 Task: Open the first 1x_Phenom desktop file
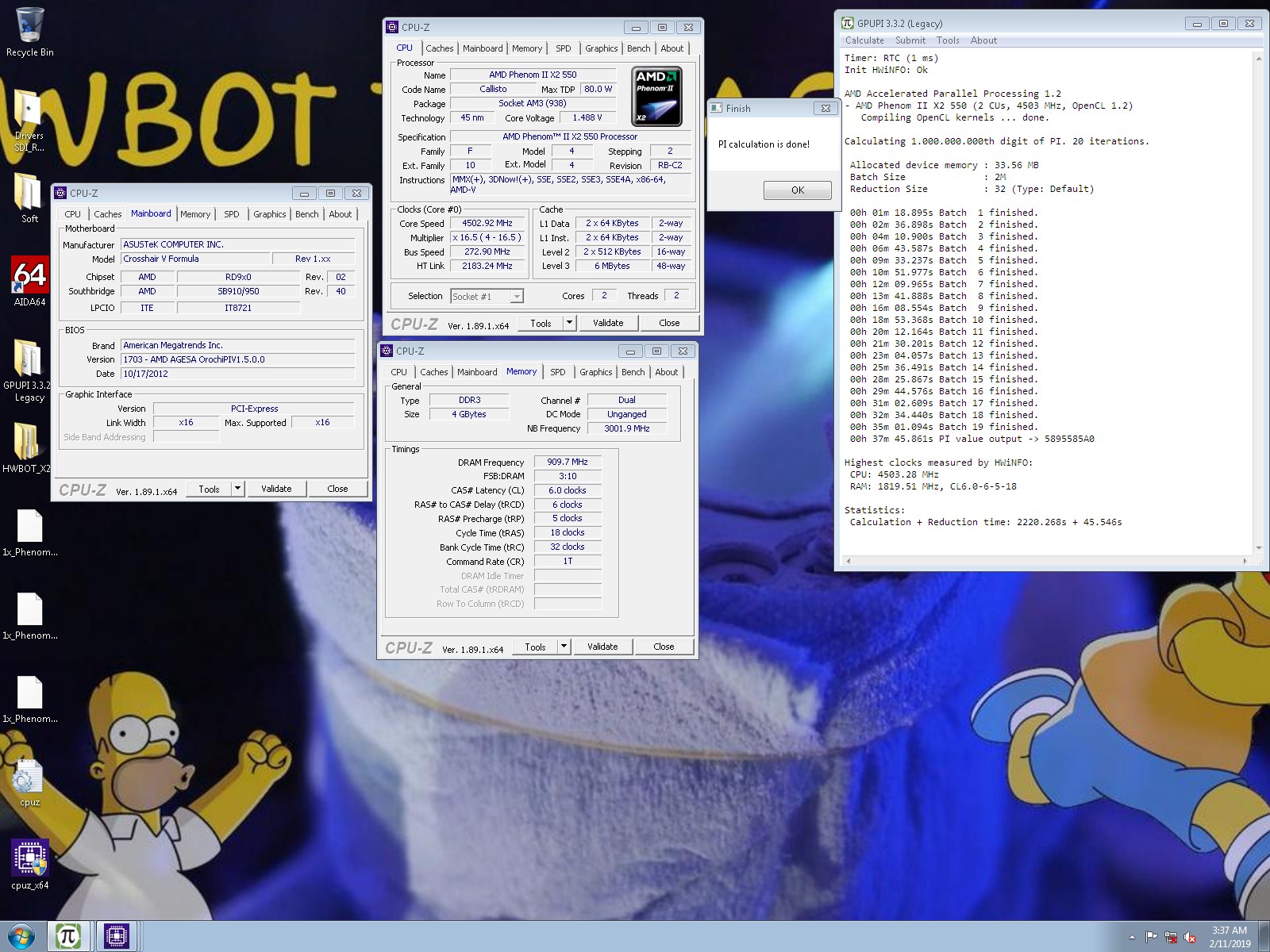click(29, 532)
